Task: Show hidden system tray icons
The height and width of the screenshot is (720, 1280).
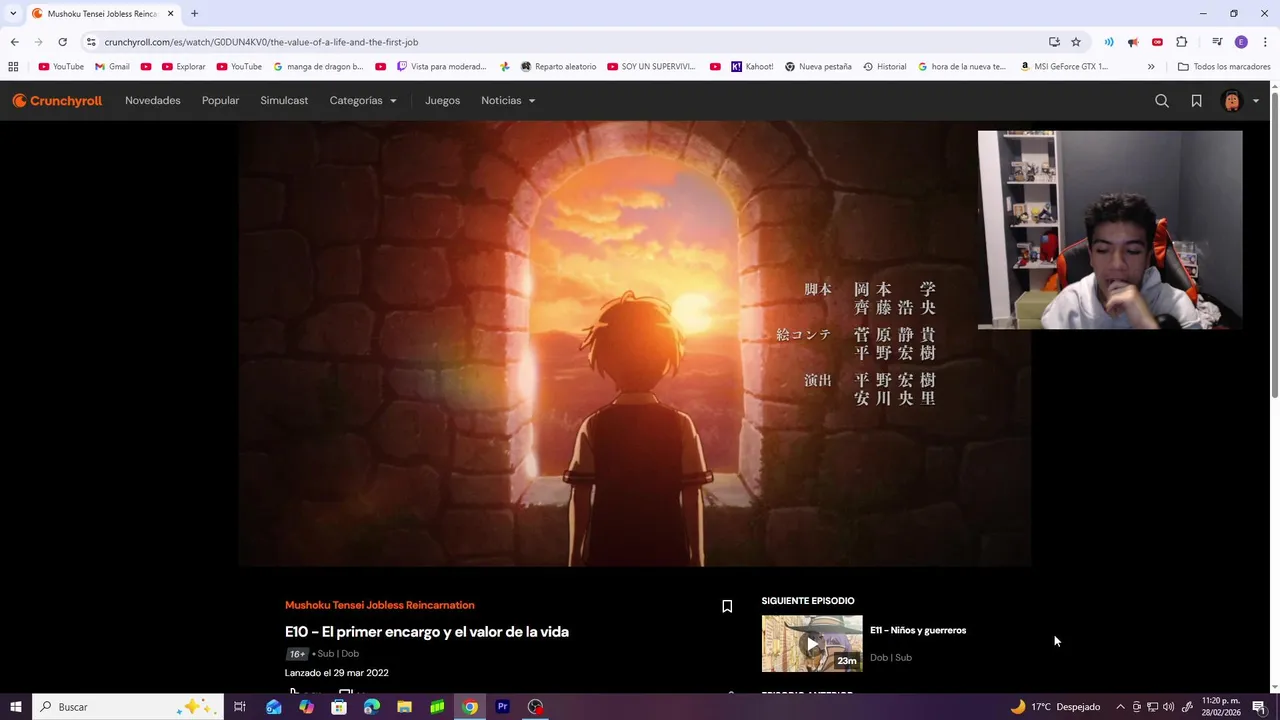Action: 1120,707
